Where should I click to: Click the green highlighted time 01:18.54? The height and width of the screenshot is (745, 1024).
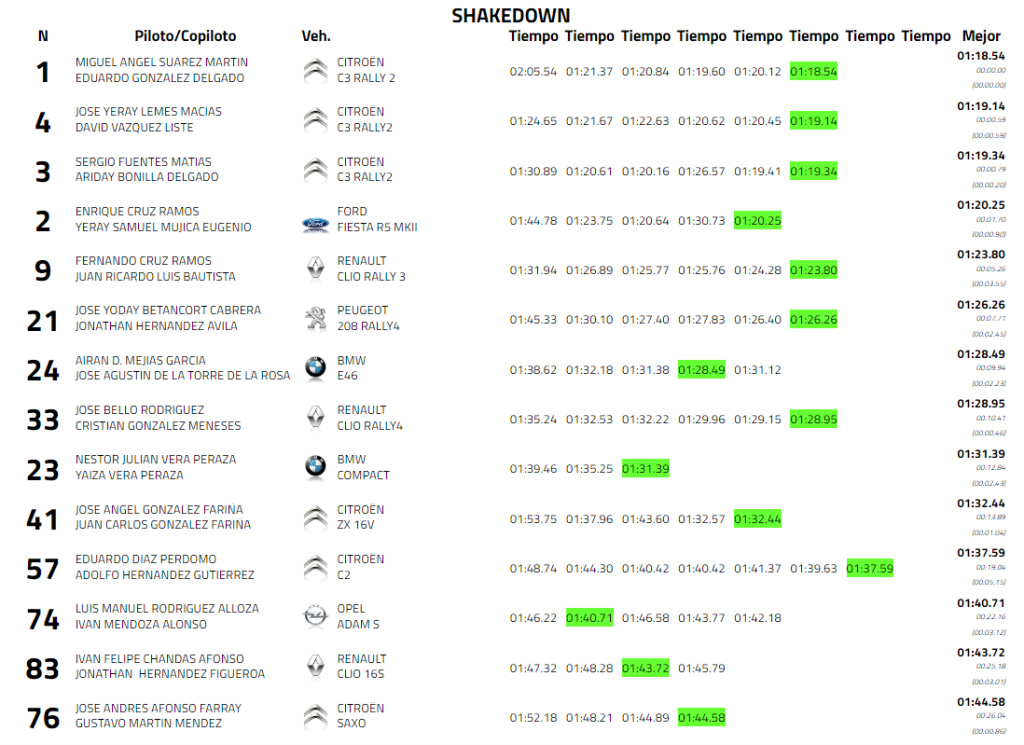pyautogui.click(x=813, y=72)
